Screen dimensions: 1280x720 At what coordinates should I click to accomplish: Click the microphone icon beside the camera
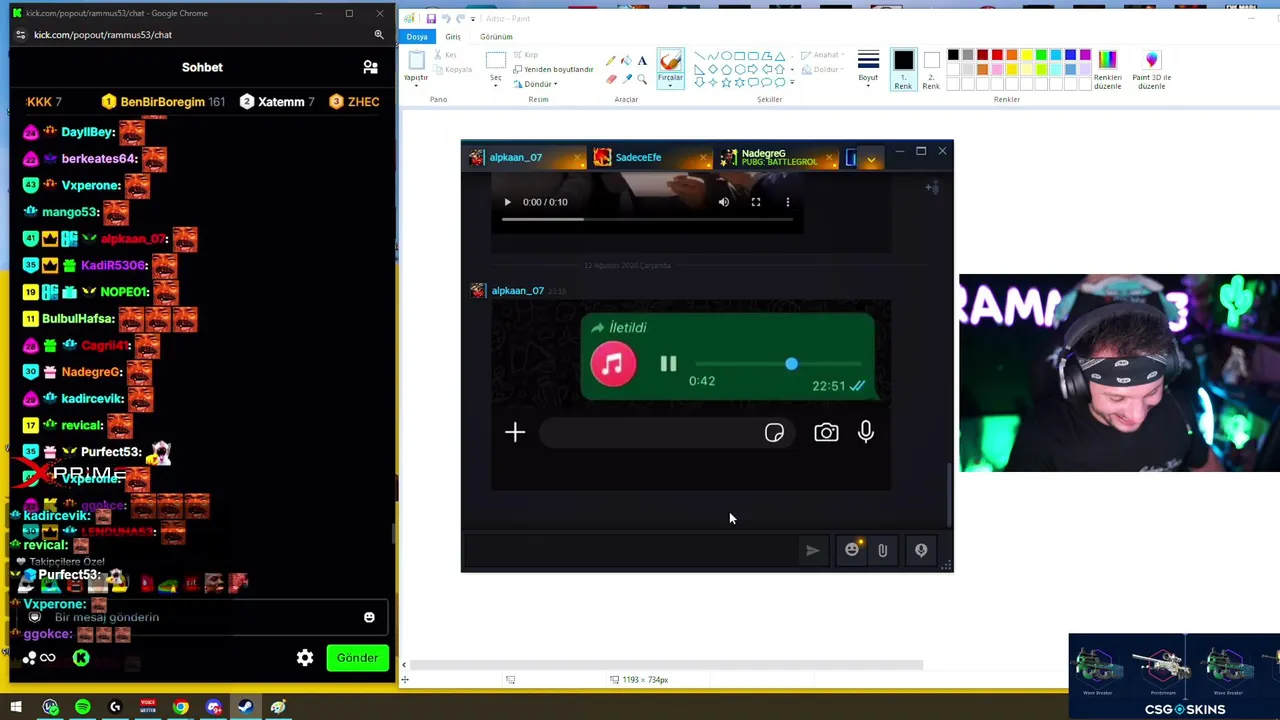coord(866,431)
